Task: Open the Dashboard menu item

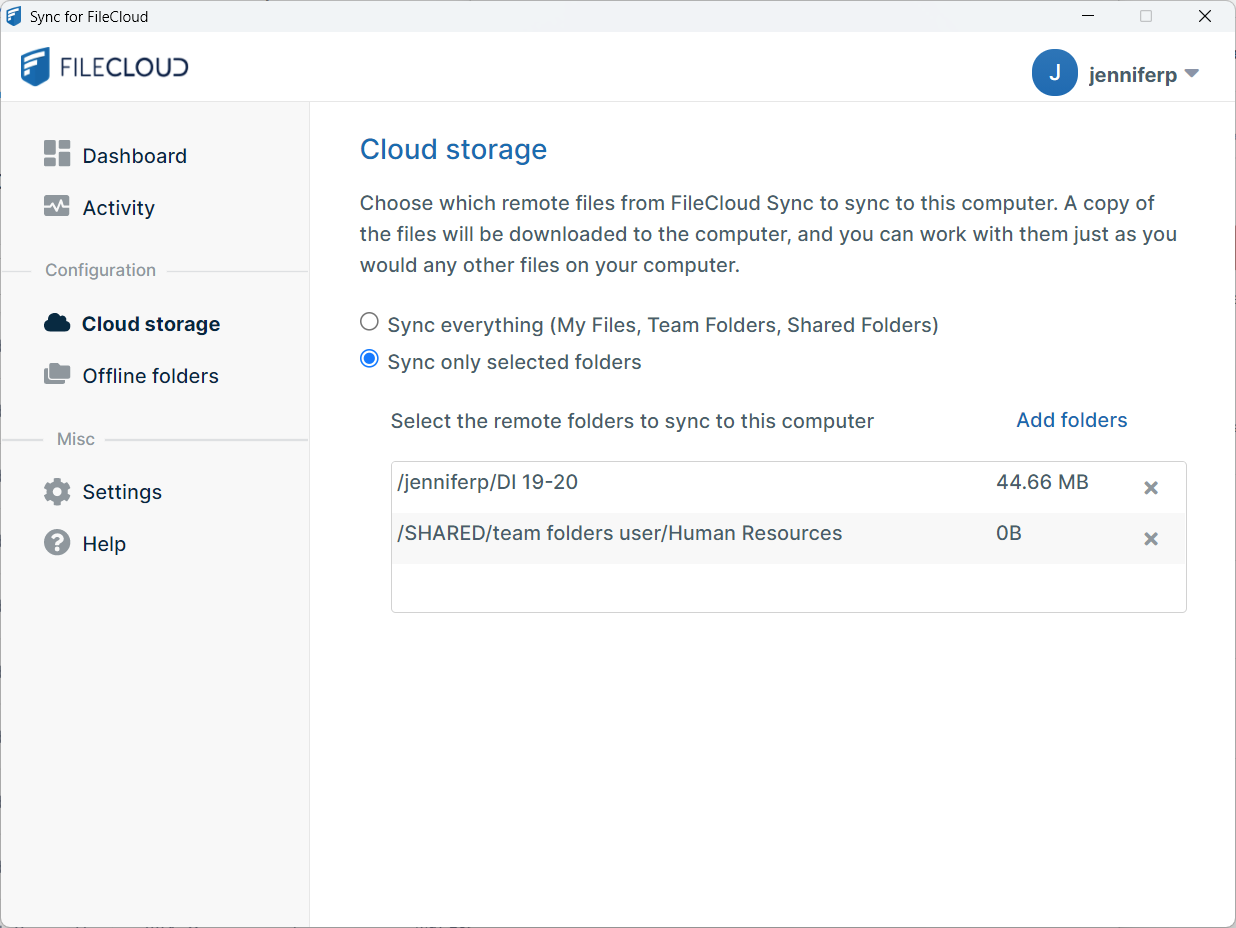Action: pos(134,156)
